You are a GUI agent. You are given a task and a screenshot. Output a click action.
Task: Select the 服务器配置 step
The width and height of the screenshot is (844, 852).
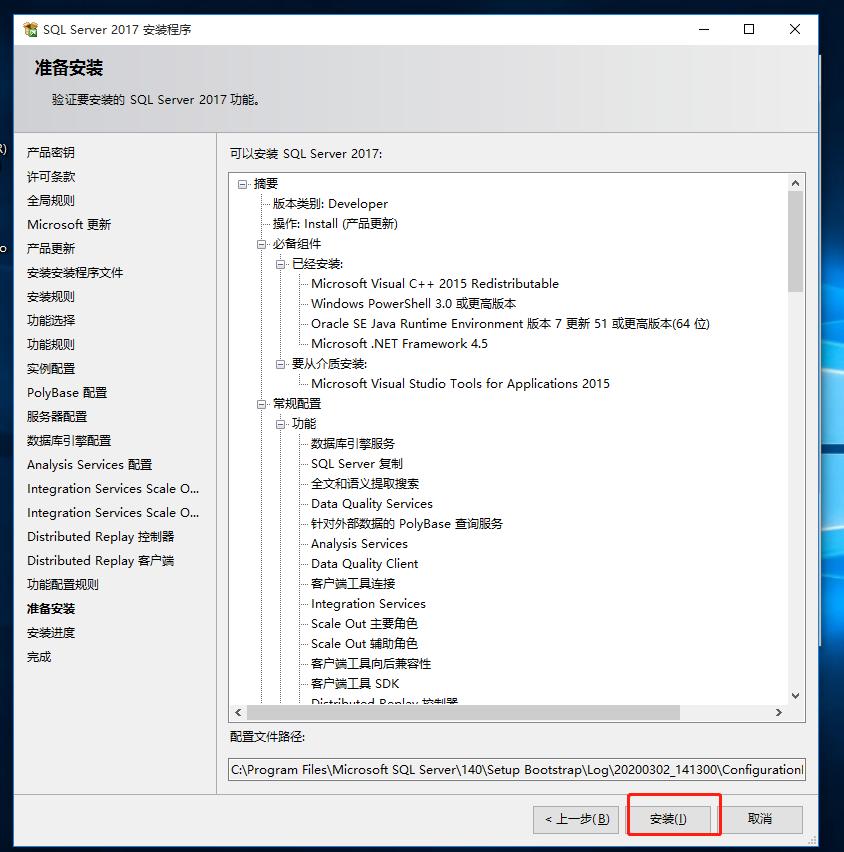57,417
